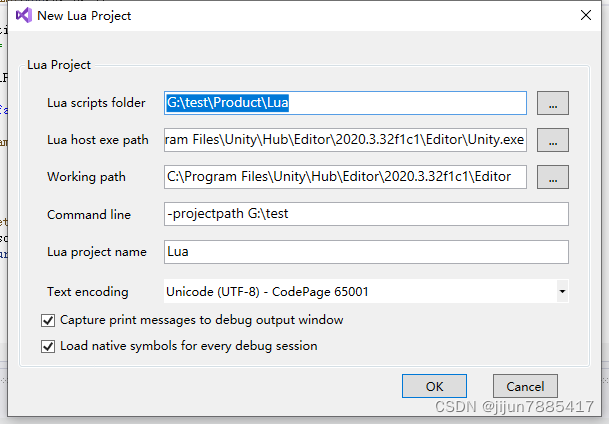Browse for the Lua scripts folder

click(553, 103)
